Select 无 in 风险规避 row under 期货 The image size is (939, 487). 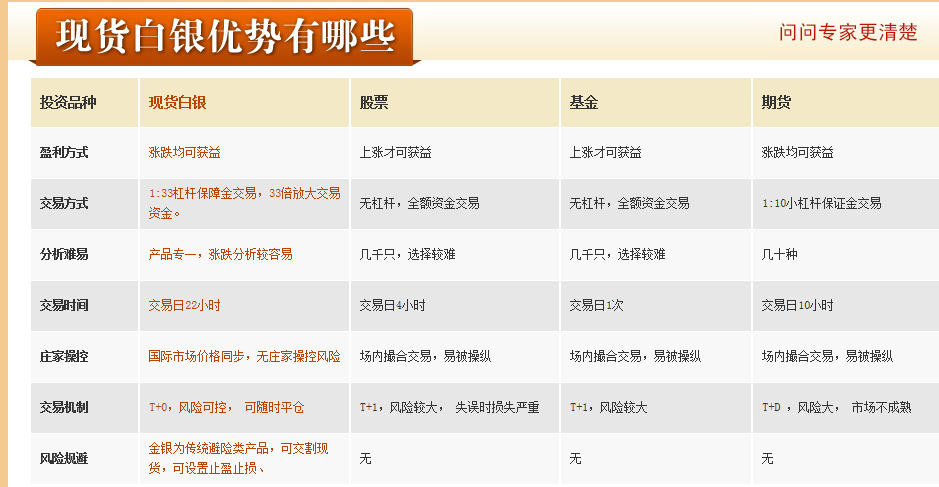point(768,459)
